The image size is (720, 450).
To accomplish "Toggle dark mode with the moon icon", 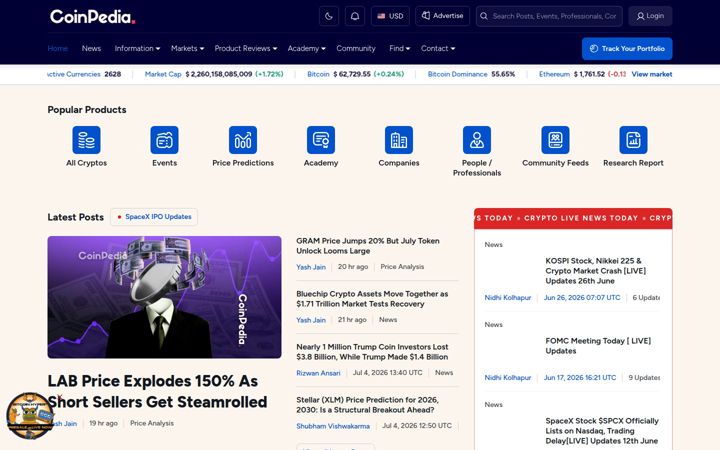I will [329, 16].
